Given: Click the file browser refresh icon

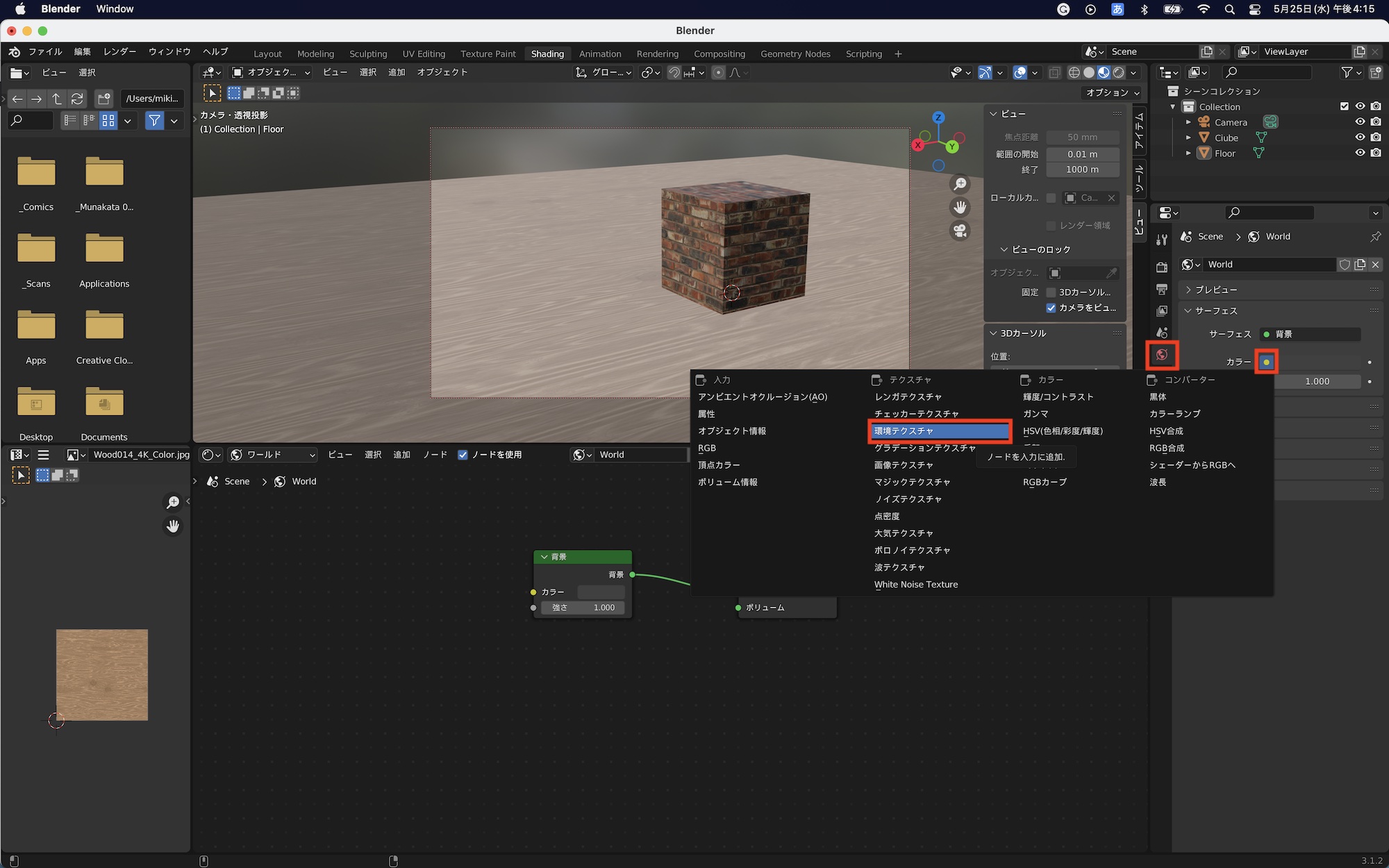Looking at the screenshot, I should click(77, 99).
